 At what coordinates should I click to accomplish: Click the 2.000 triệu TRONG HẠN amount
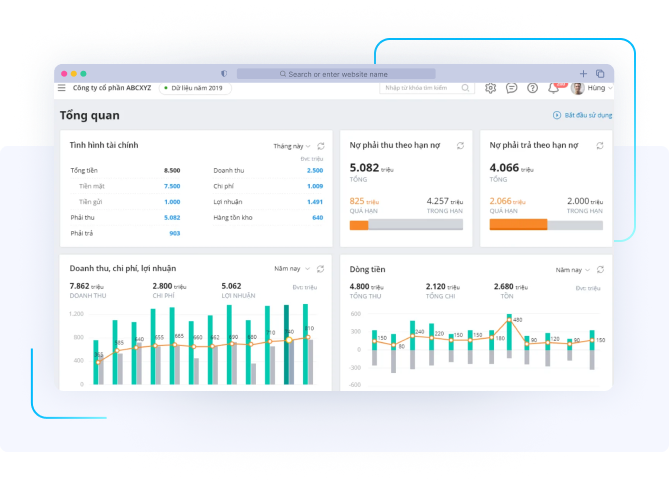coord(585,201)
